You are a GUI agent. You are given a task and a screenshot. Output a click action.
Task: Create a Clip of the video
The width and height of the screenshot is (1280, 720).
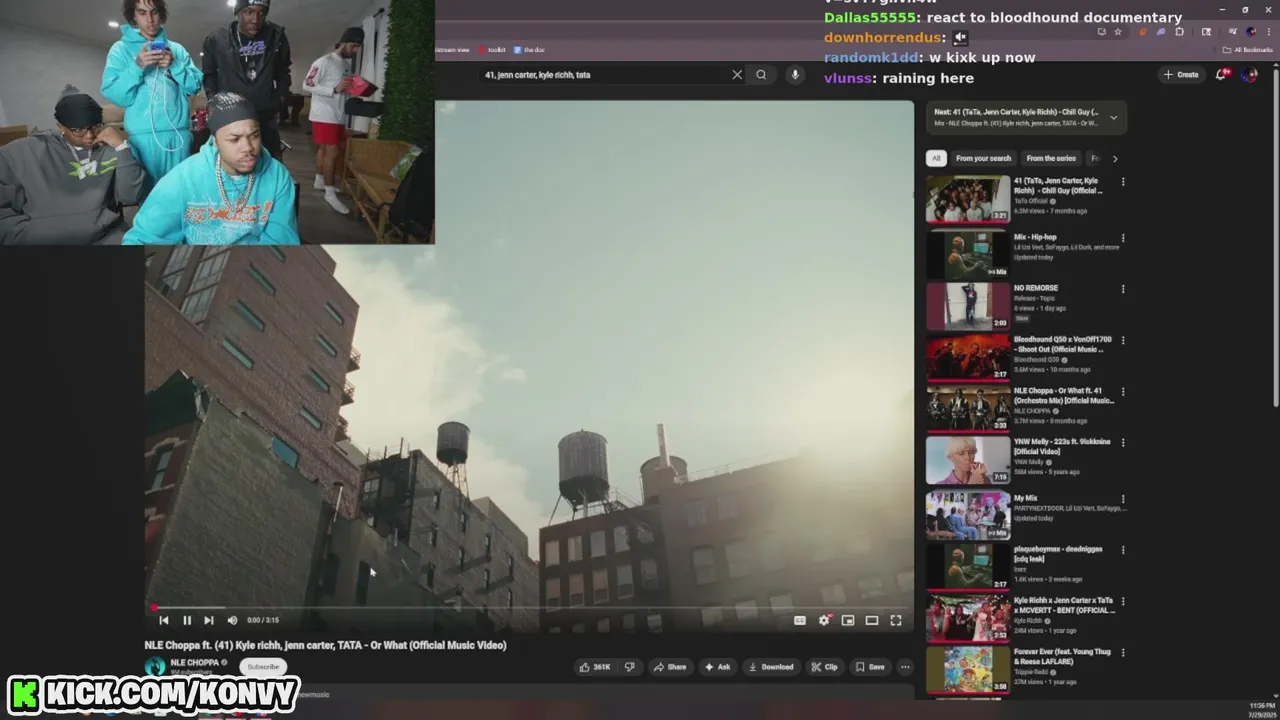[825, 667]
